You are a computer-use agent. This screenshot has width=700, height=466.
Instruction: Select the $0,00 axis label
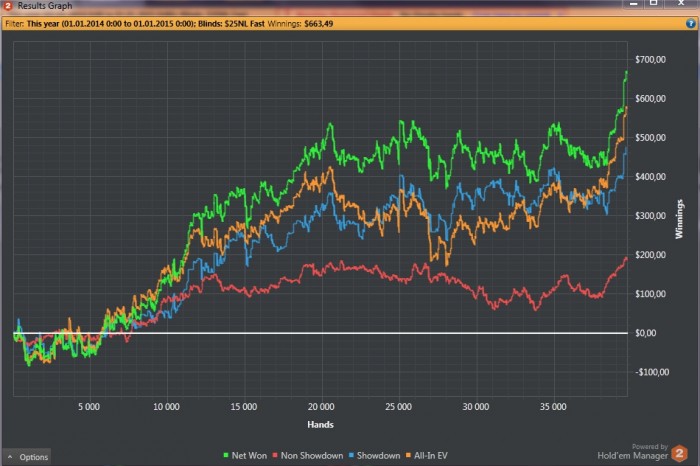pyautogui.click(x=646, y=333)
